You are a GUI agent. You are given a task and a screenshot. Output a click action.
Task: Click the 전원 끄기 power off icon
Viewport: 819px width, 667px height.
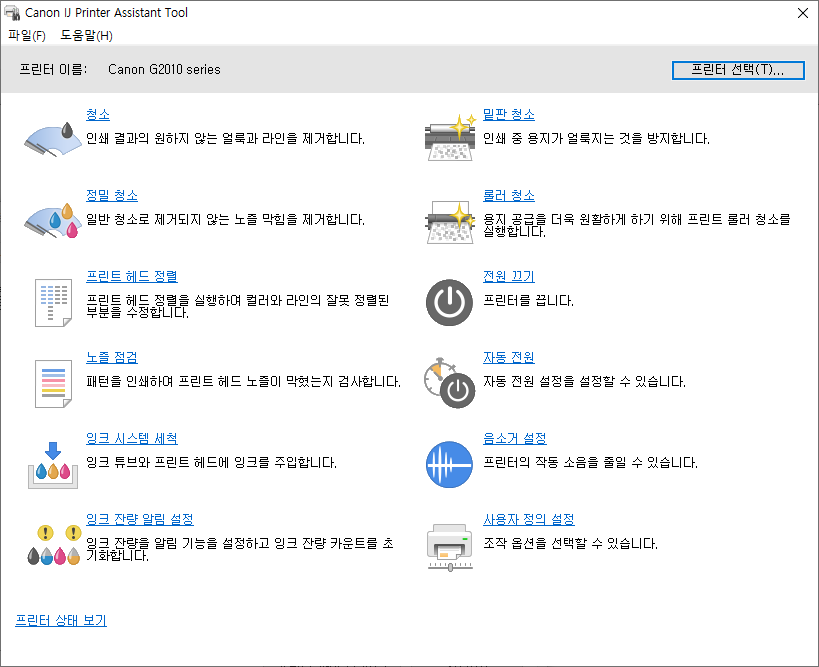[449, 302]
